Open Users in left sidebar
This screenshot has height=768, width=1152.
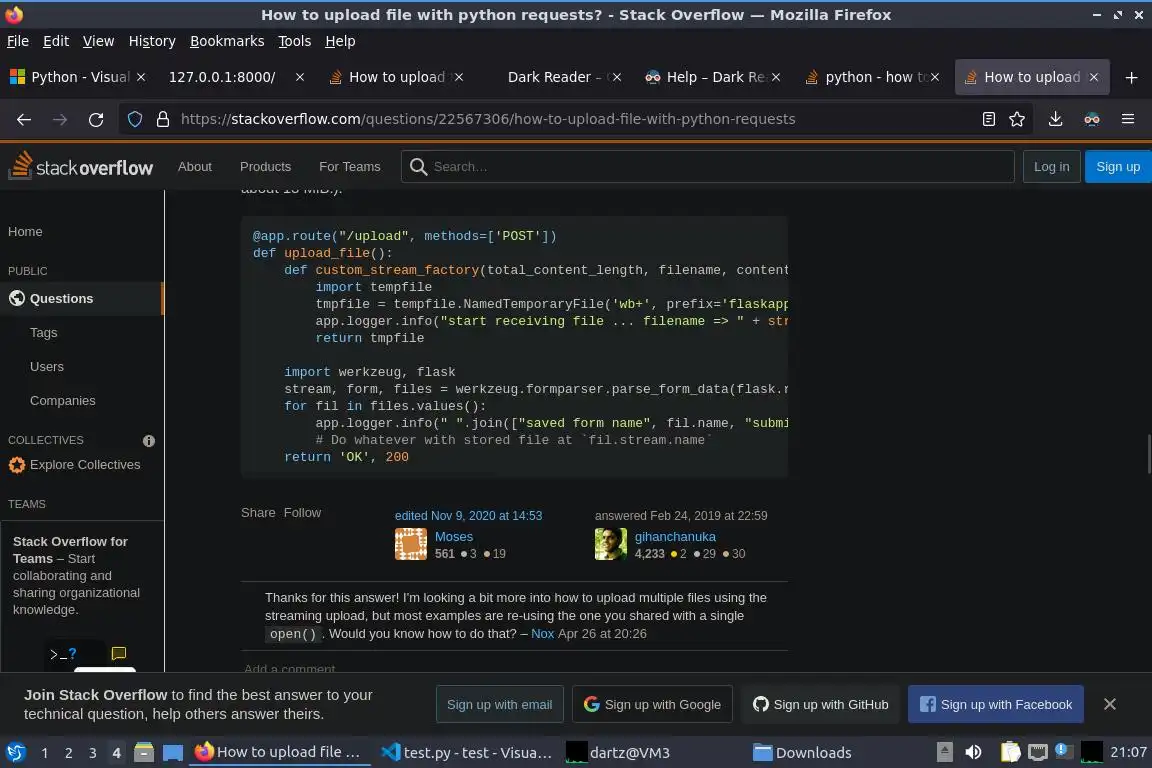pyautogui.click(x=46, y=367)
